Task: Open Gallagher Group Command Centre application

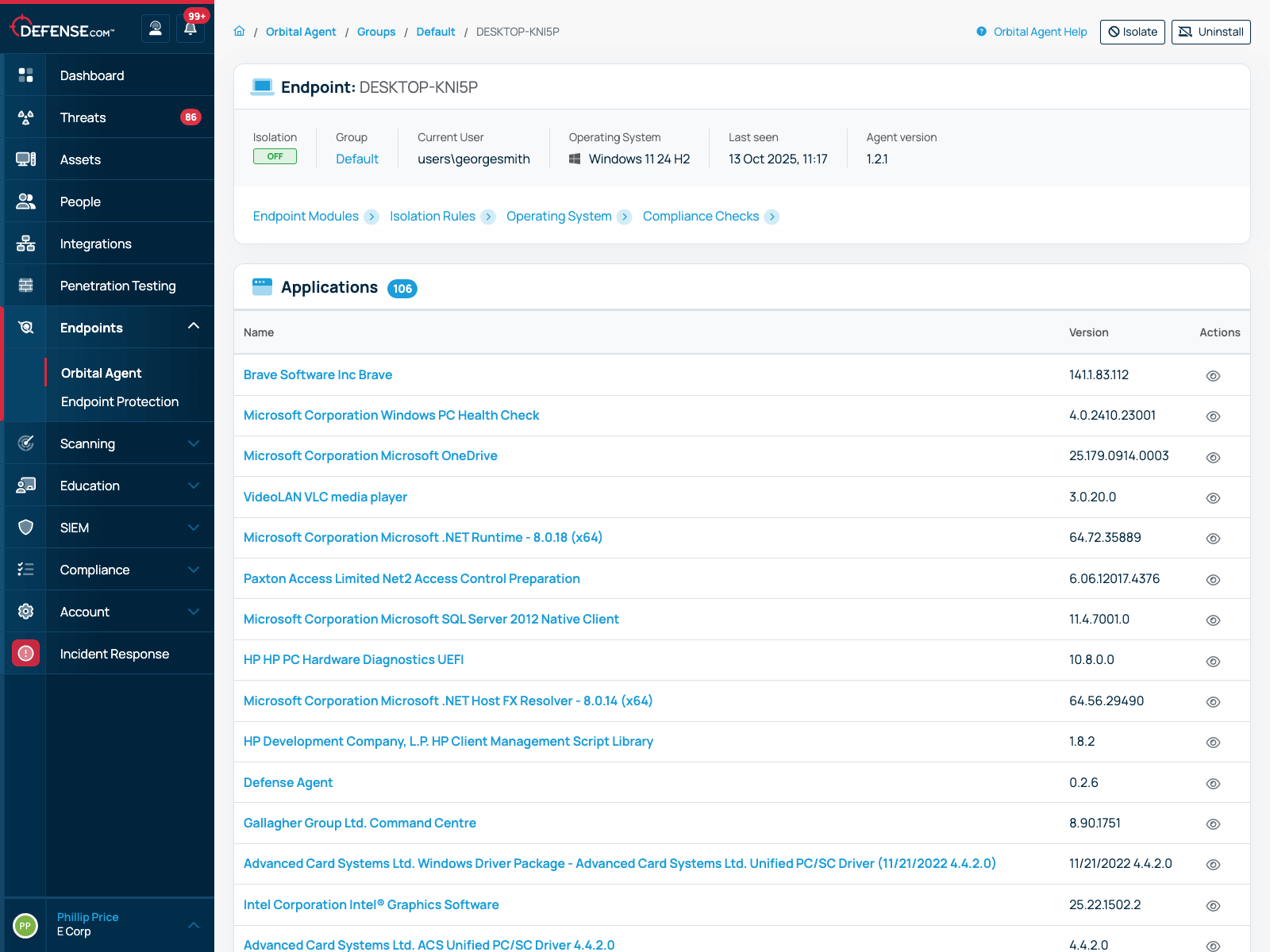Action: pyautogui.click(x=360, y=823)
